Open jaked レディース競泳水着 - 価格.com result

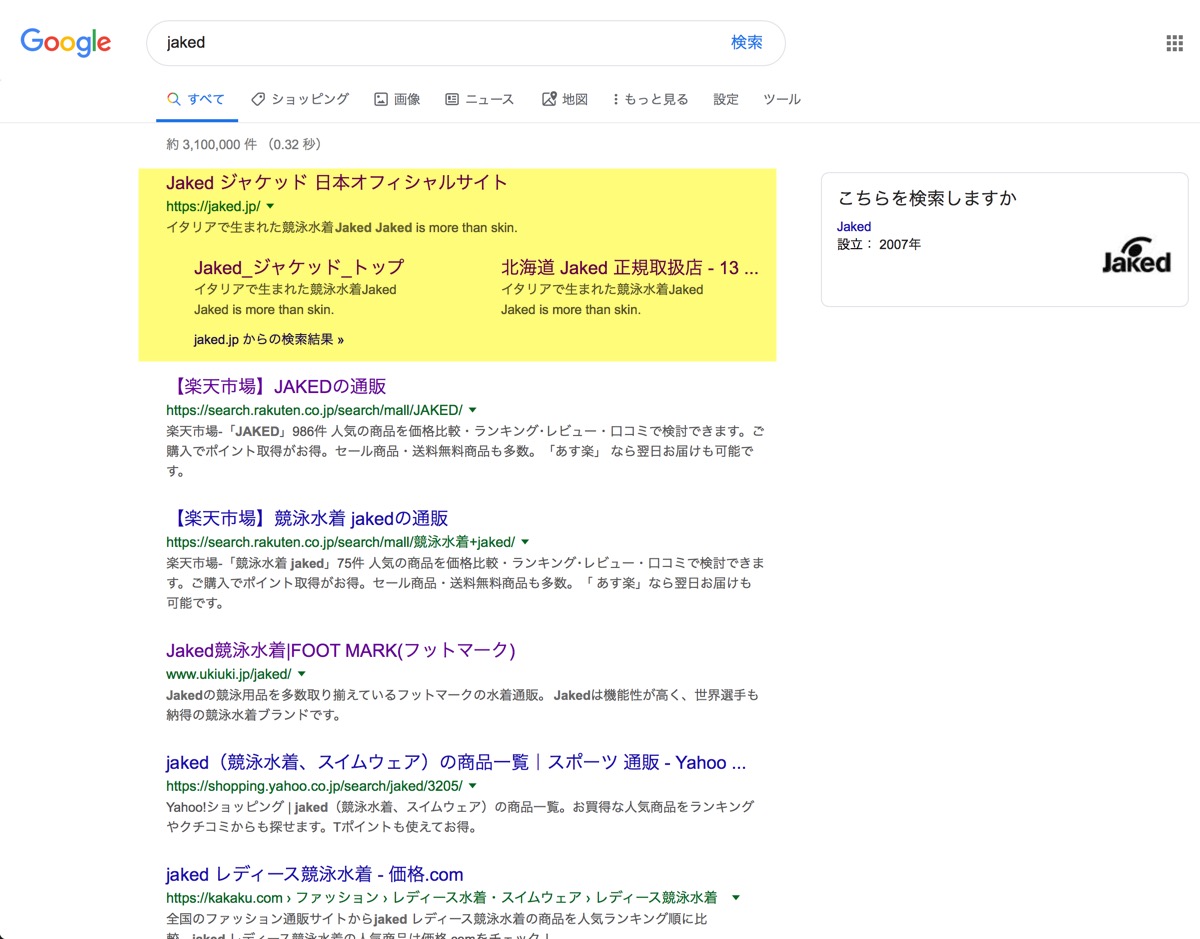point(315,875)
